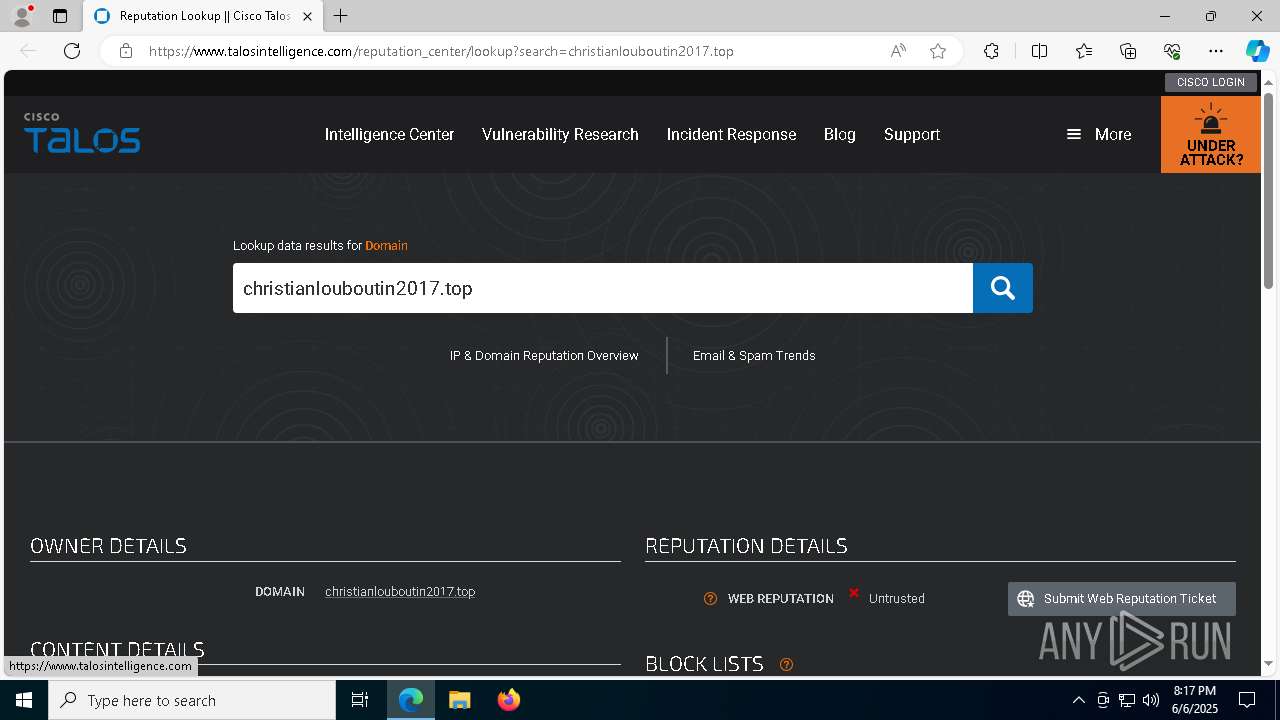Open File Explorer from the taskbar

[x=459, y=700]
